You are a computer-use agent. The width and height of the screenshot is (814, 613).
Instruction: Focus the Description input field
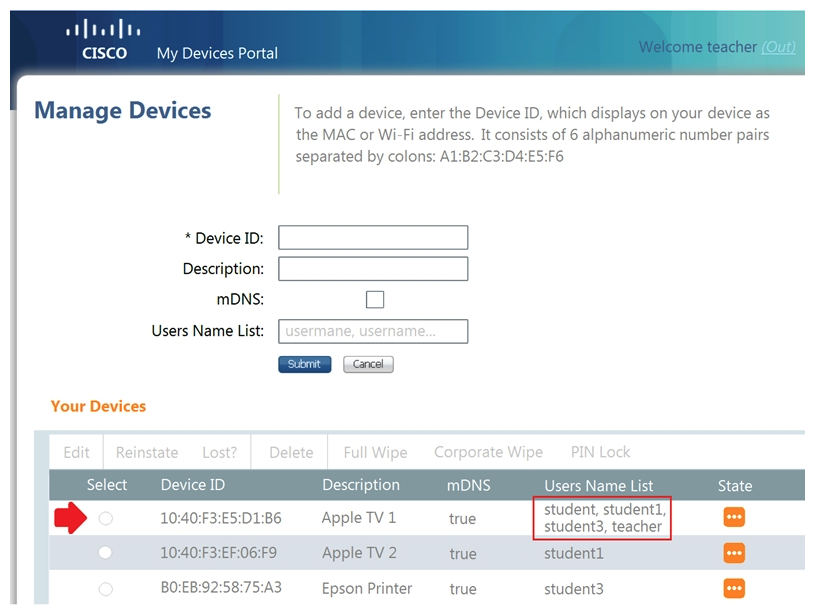point(373,269)
